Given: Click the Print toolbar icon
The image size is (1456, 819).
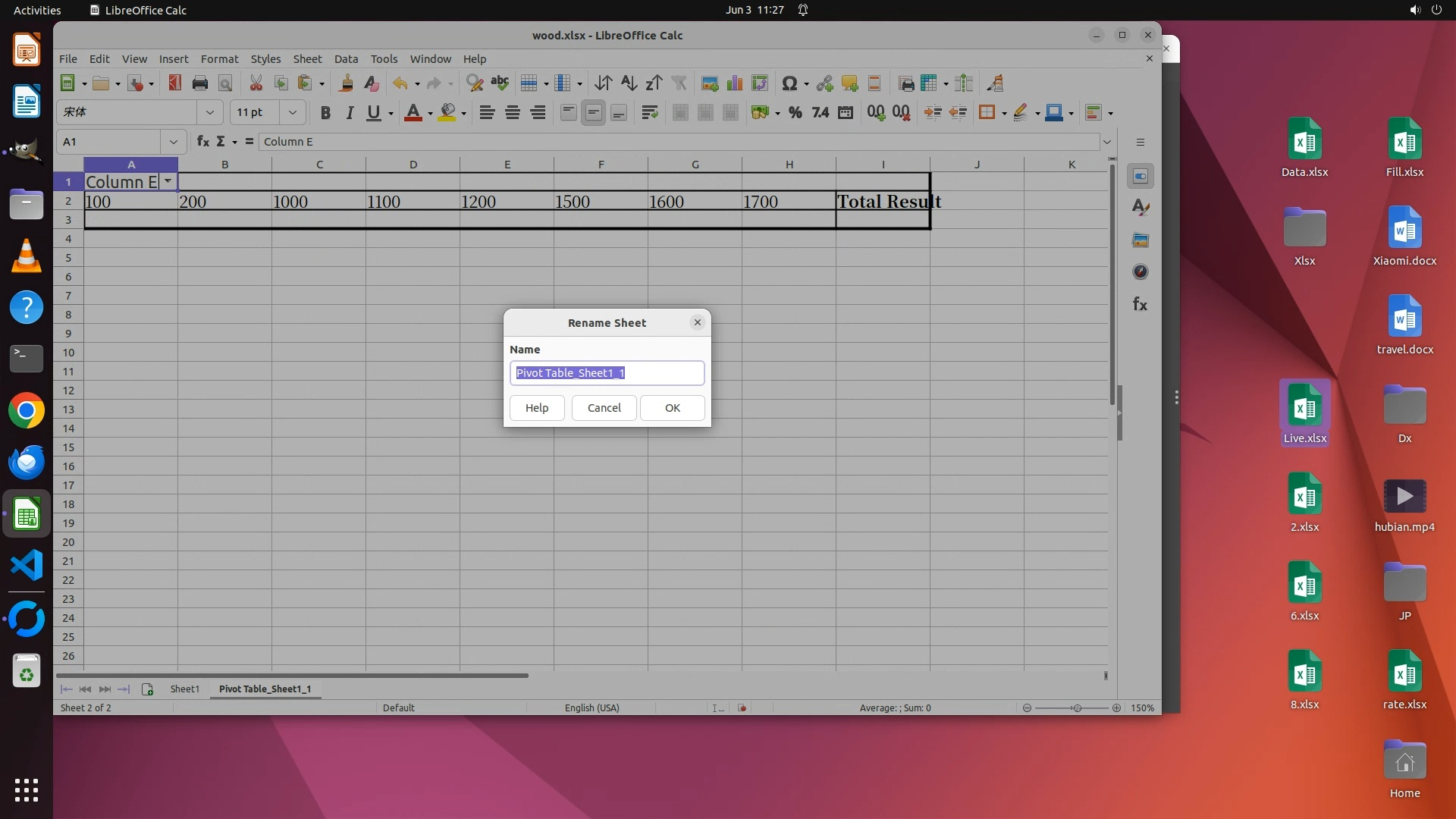Looking at the screenshot, I should pyautogui.click(x=199, y=83).
